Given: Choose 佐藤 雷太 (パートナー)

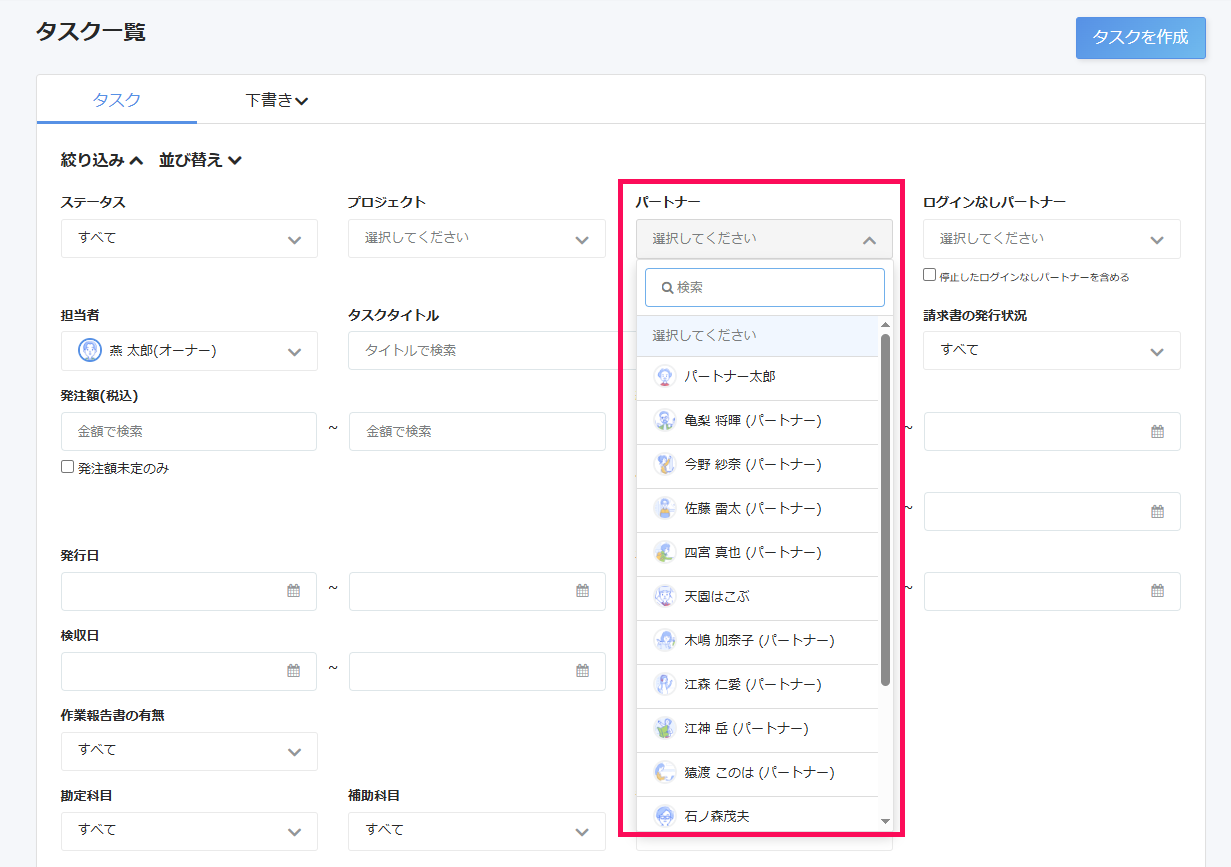Looking at the screenshot, I should (x=757, y=509).
